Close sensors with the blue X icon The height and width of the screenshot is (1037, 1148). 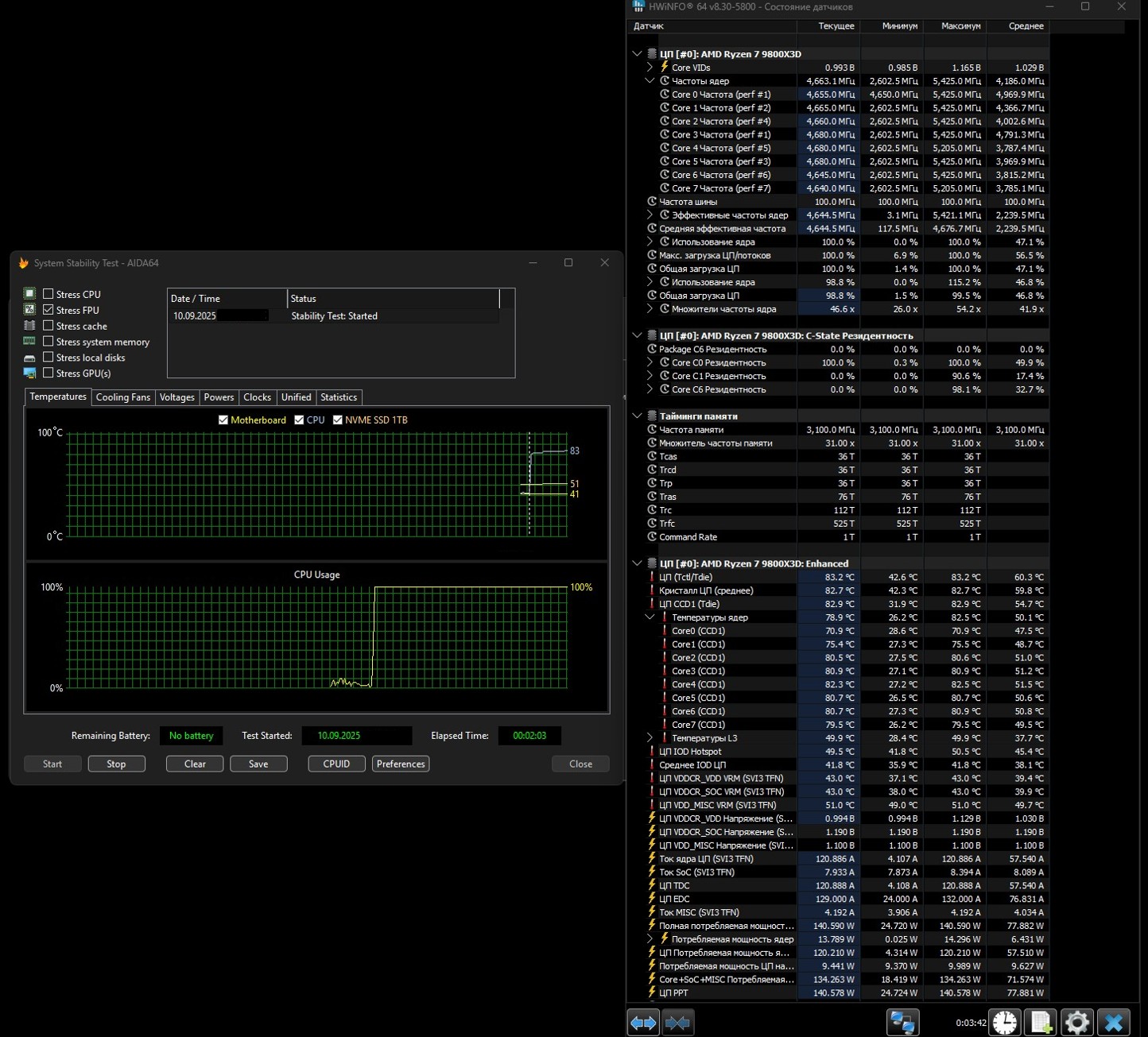1113,1023
